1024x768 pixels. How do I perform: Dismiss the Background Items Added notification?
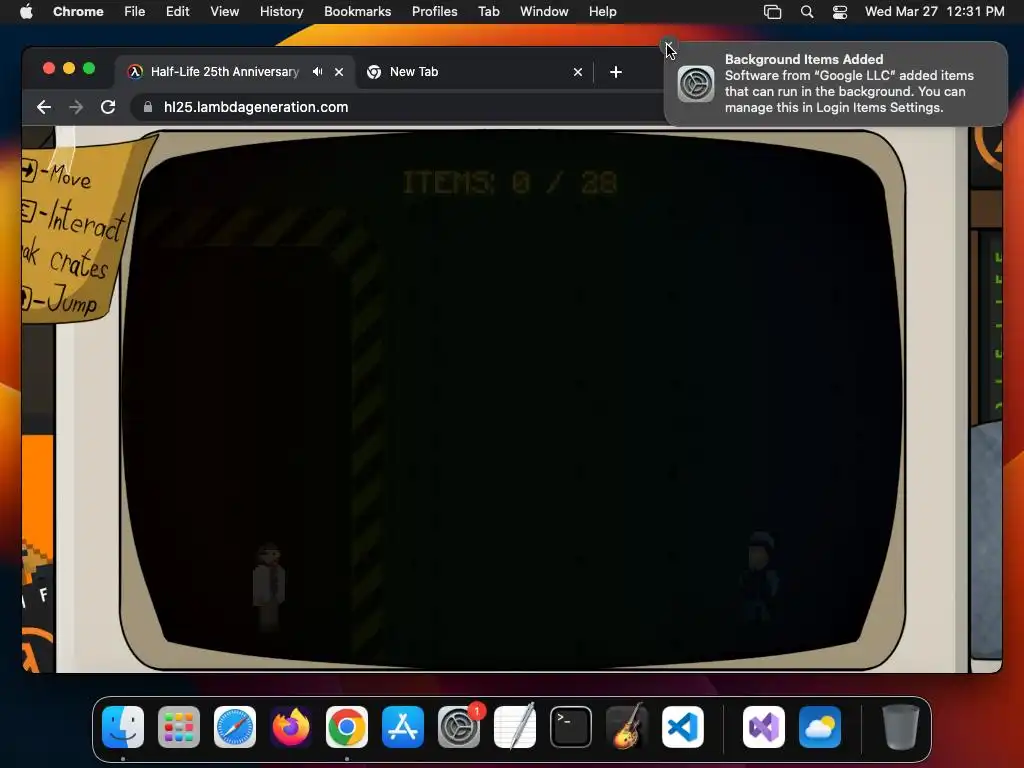[668, 46]
